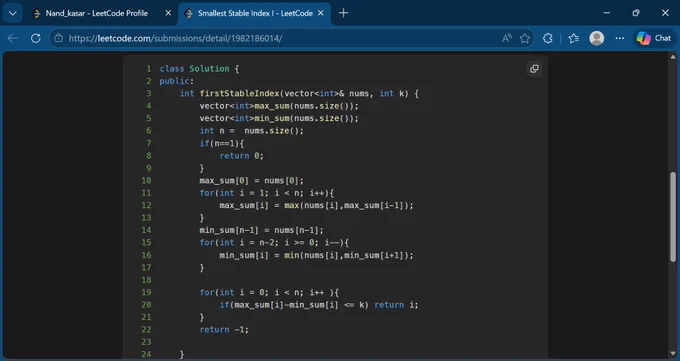
Task: Click the 'class Solution {' line
Action: (199, 69)
